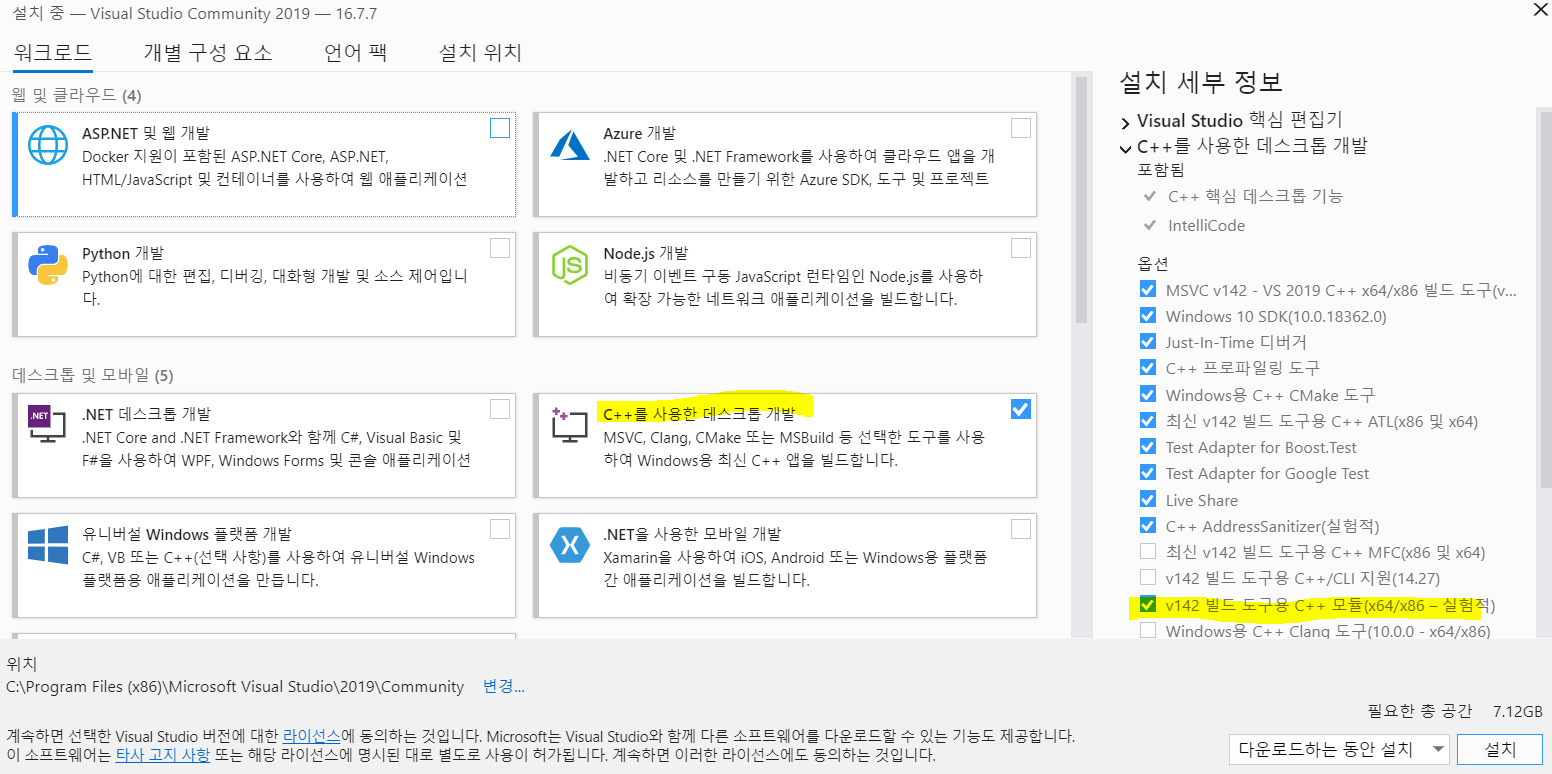The height and width of the screenshot is (774, 1552).
Task: Switch to the 워크로드 tab
Action: [x=53, y=53]
